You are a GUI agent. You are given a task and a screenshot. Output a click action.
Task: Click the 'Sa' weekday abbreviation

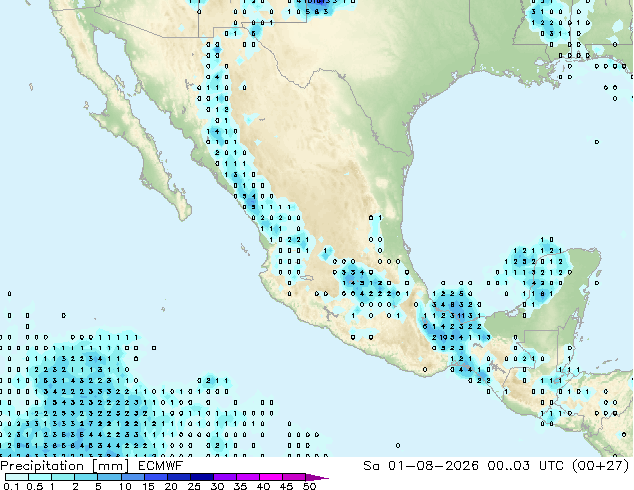tap(371, 466)
